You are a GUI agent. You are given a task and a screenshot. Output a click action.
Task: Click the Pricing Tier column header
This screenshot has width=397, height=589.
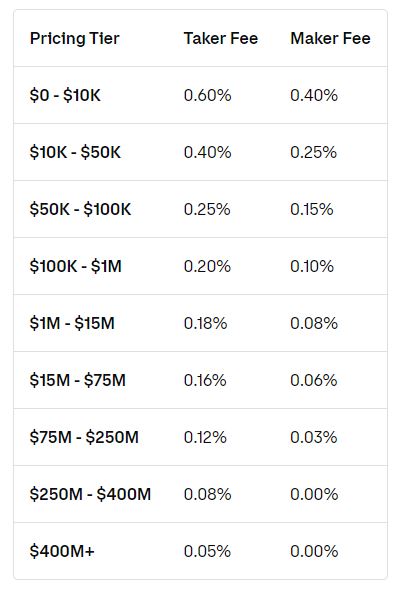pyautogui.click(x=74, y=38)
